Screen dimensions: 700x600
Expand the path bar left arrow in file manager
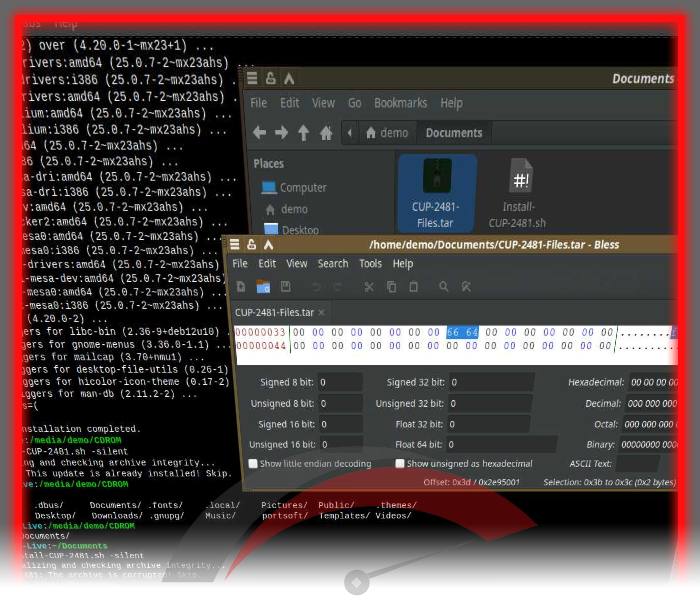point(350,133)
